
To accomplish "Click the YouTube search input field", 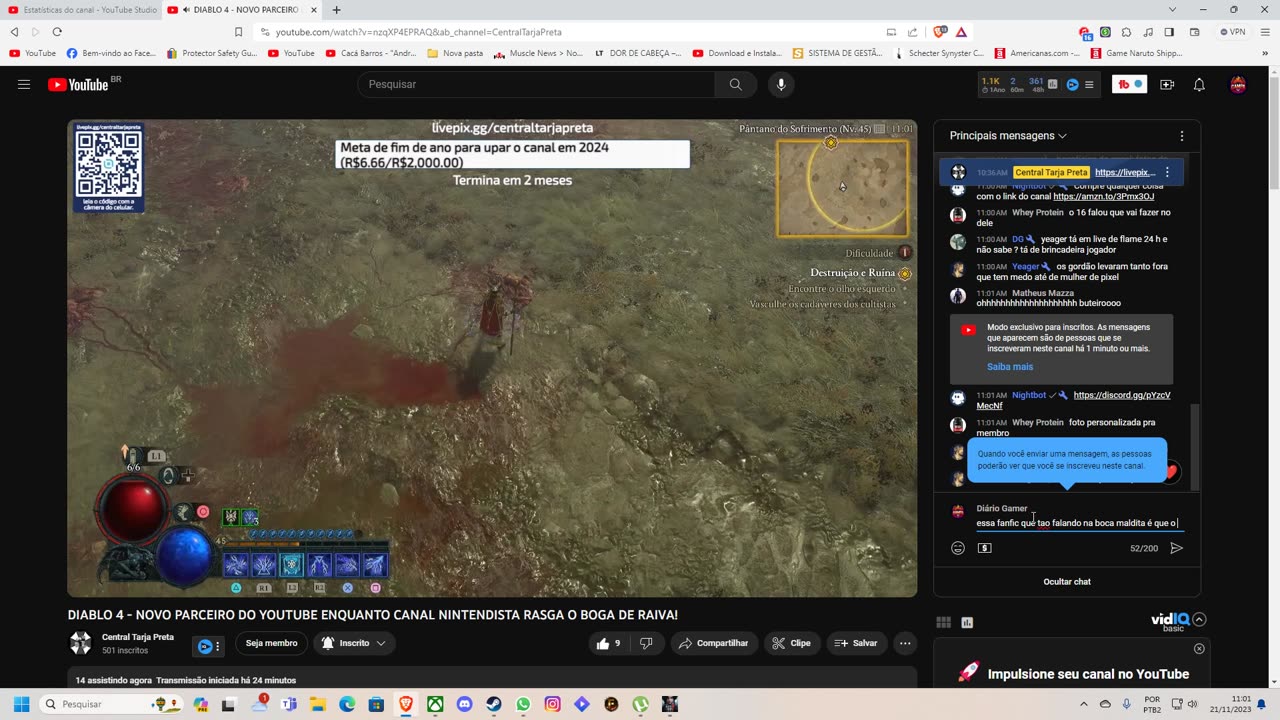I will tap(536, 84).
